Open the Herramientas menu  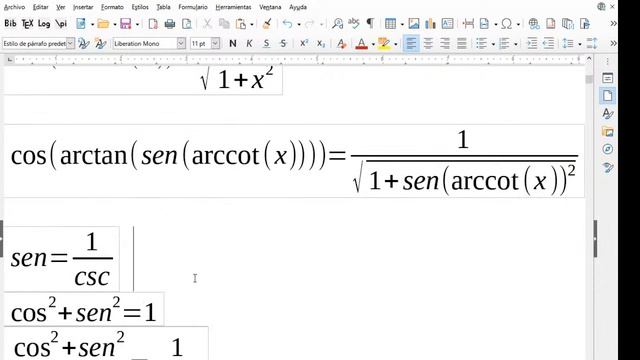click(233, 7)
